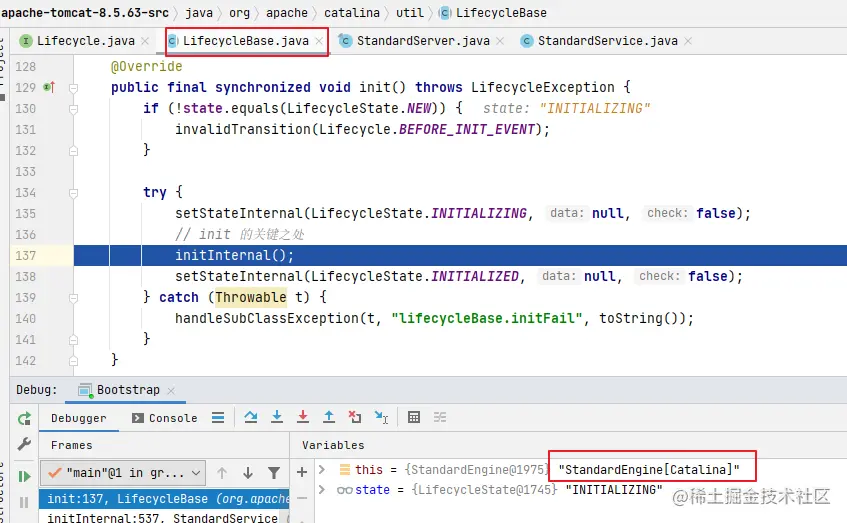The height and width of the screenshot is (523, 847).
Task: Click the 'util' breadcrumb
Action: click(409, 12)
